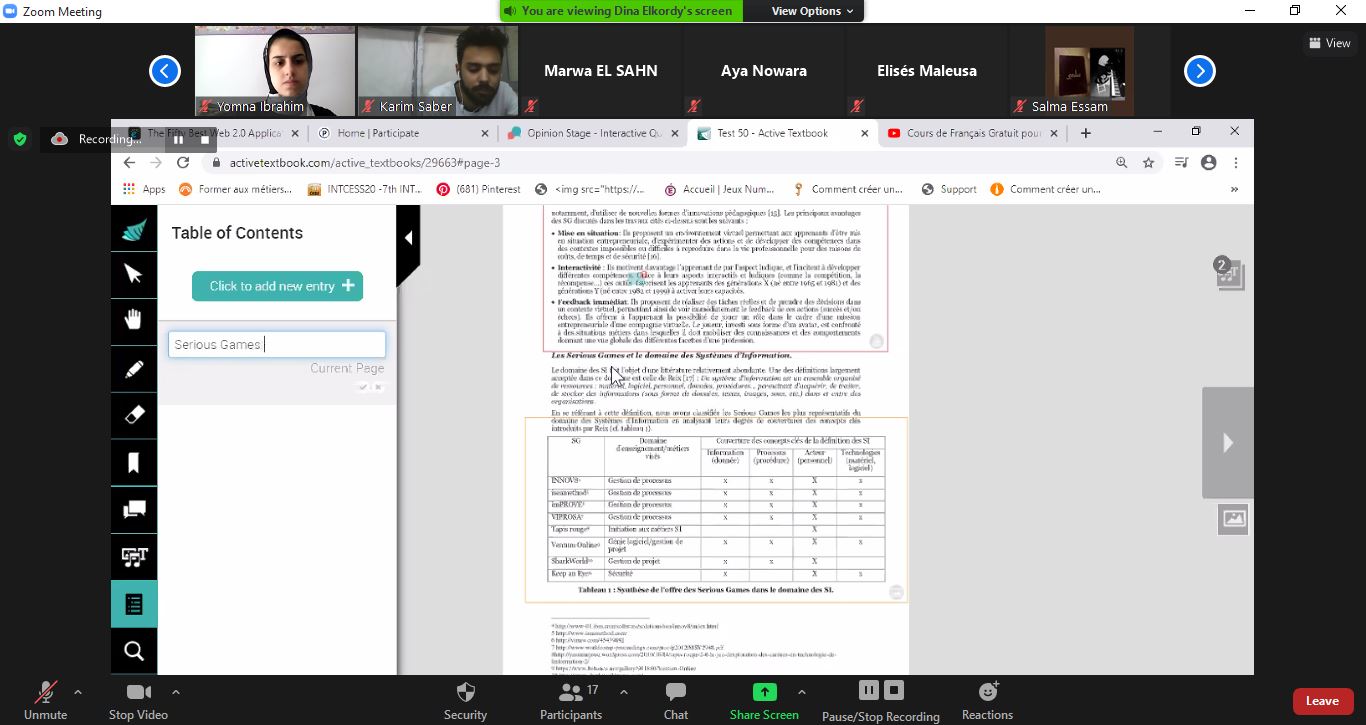Select the eraser tool
The height and width of the screenshot is (725, 1366).
coord(133,415)
